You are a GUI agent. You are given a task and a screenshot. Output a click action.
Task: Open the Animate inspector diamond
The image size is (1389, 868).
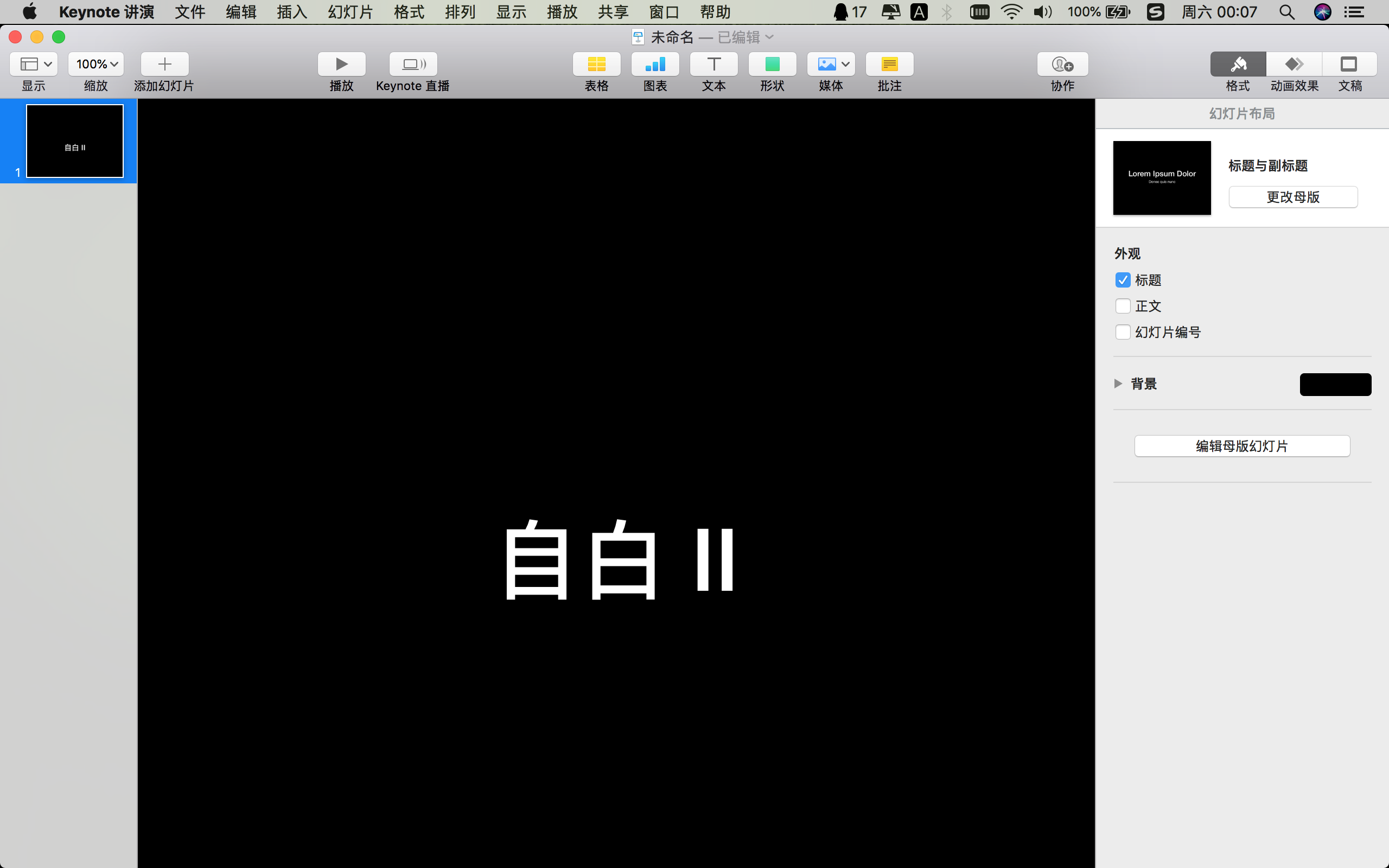point(1294,63)
